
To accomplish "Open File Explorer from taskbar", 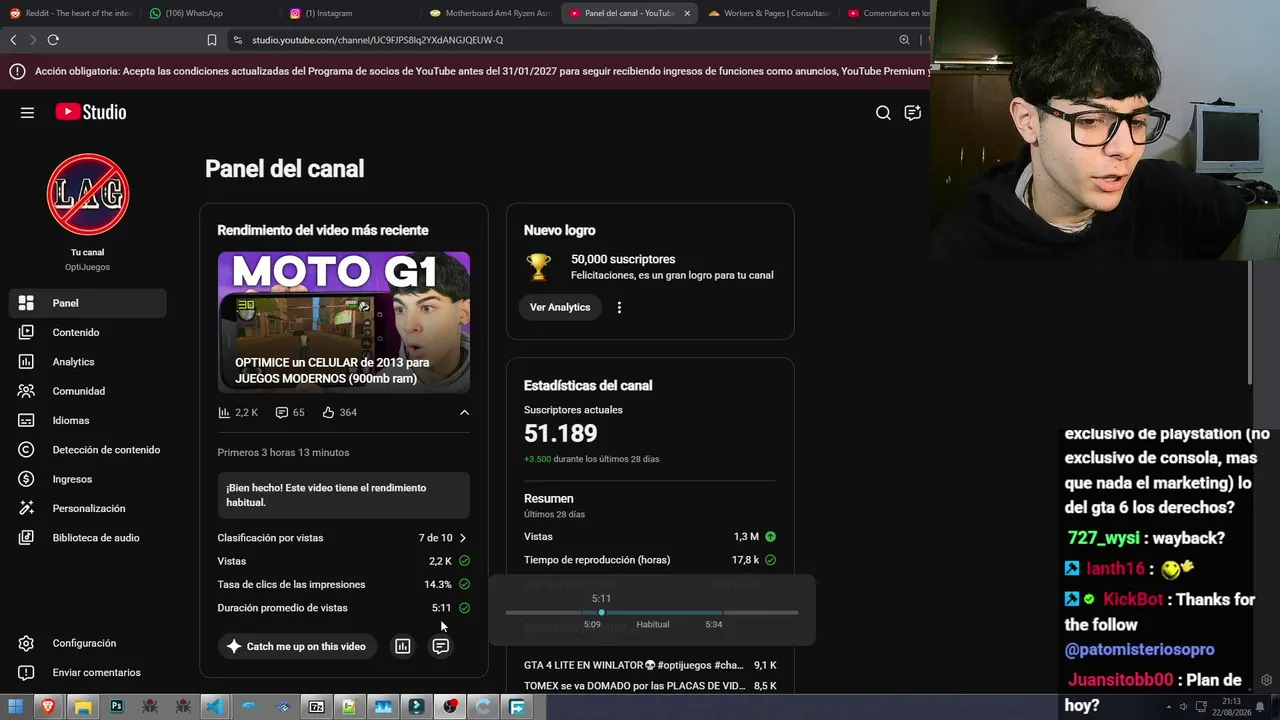I will [x=82, y=707].
